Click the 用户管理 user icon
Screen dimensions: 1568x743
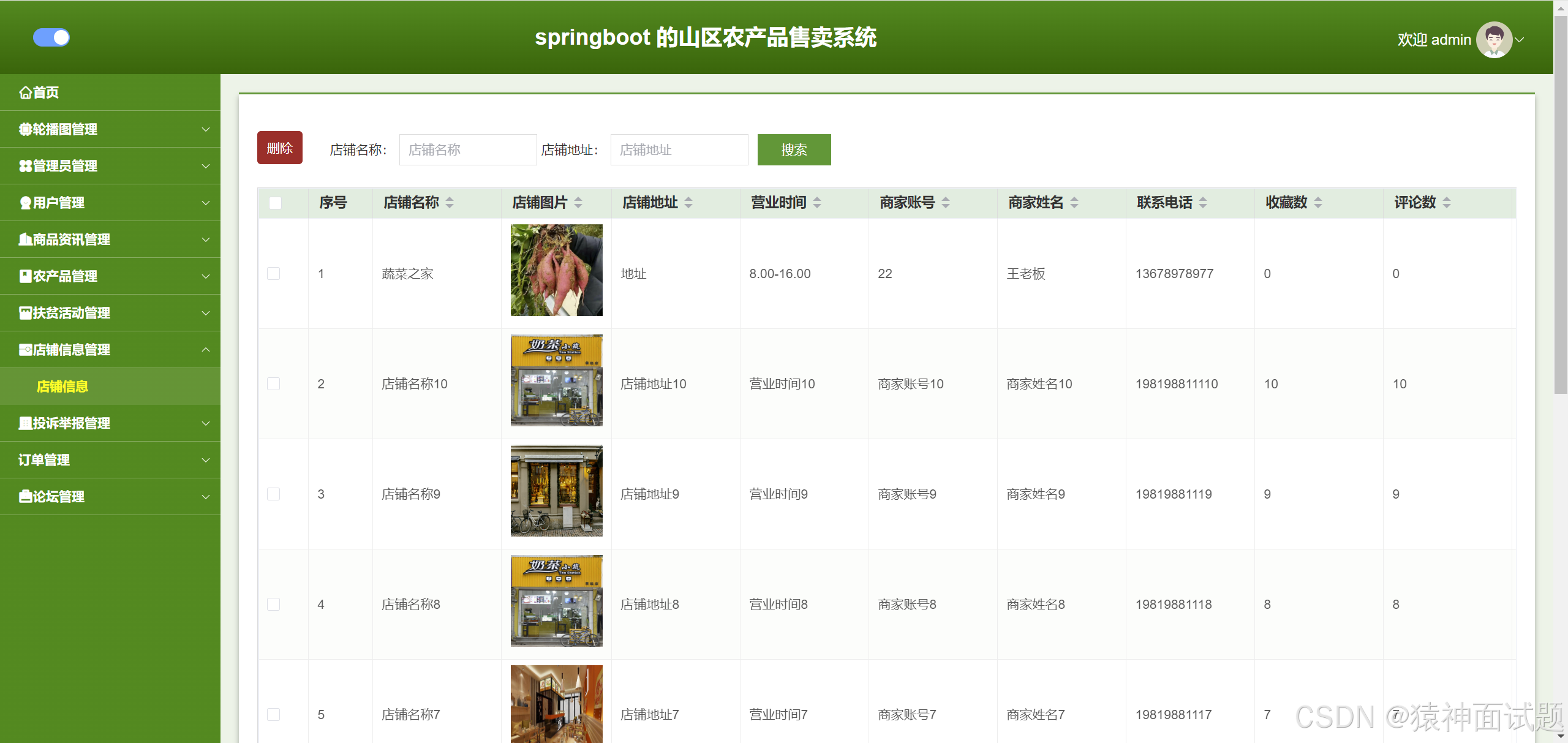pyautogui.click(x=25, y=203)
